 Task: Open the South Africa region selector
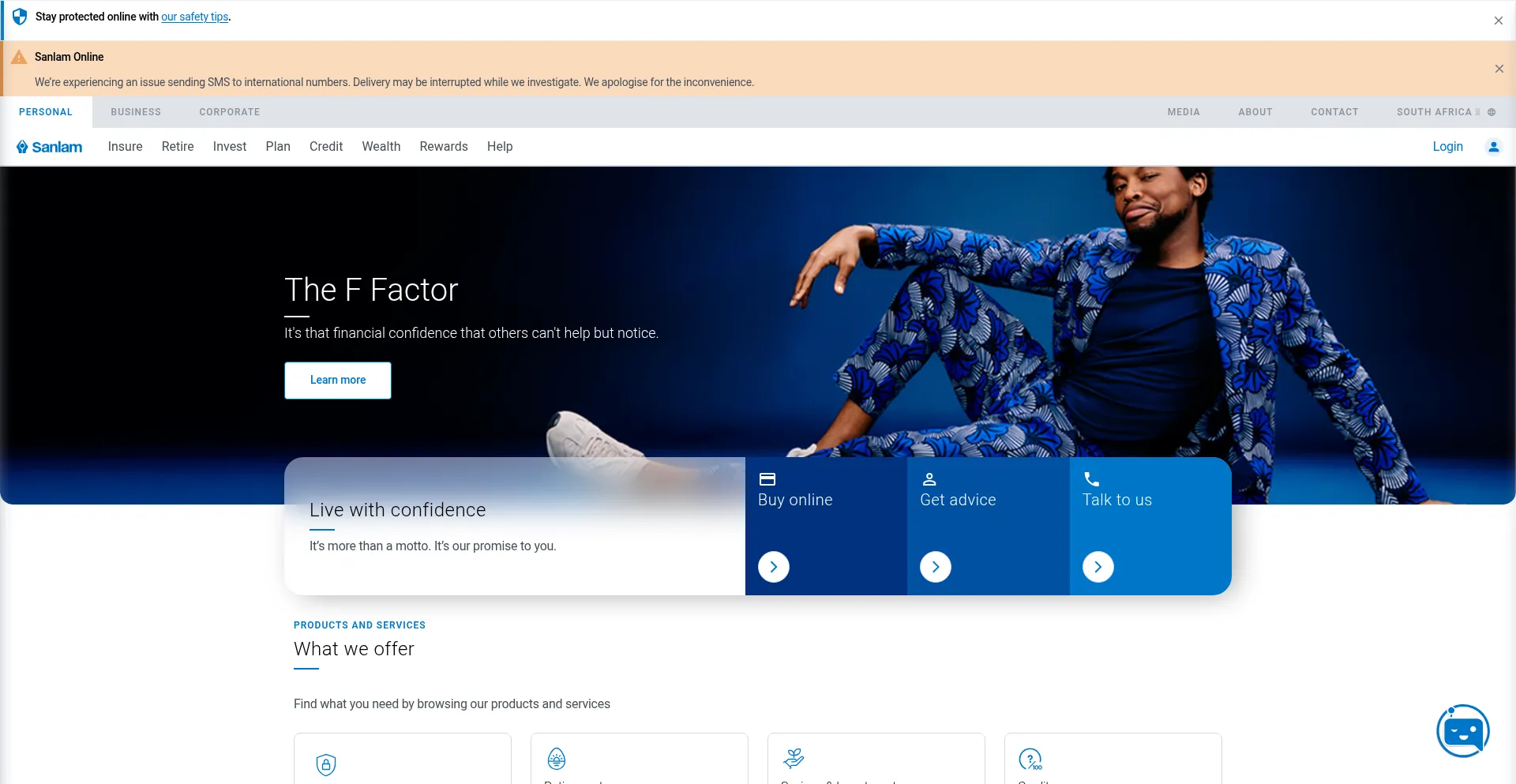pos(1445,112)
